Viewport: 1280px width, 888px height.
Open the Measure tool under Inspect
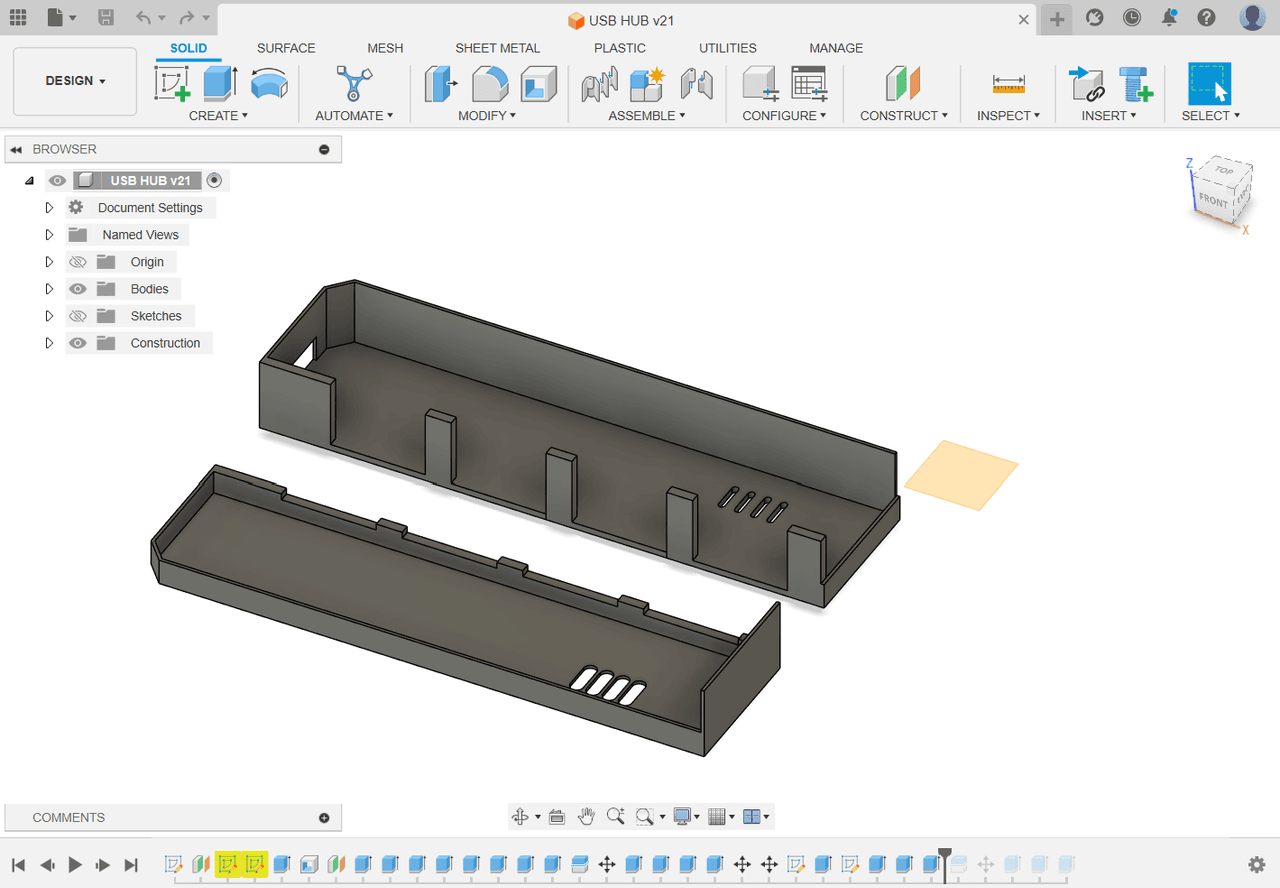point(1008,84)
